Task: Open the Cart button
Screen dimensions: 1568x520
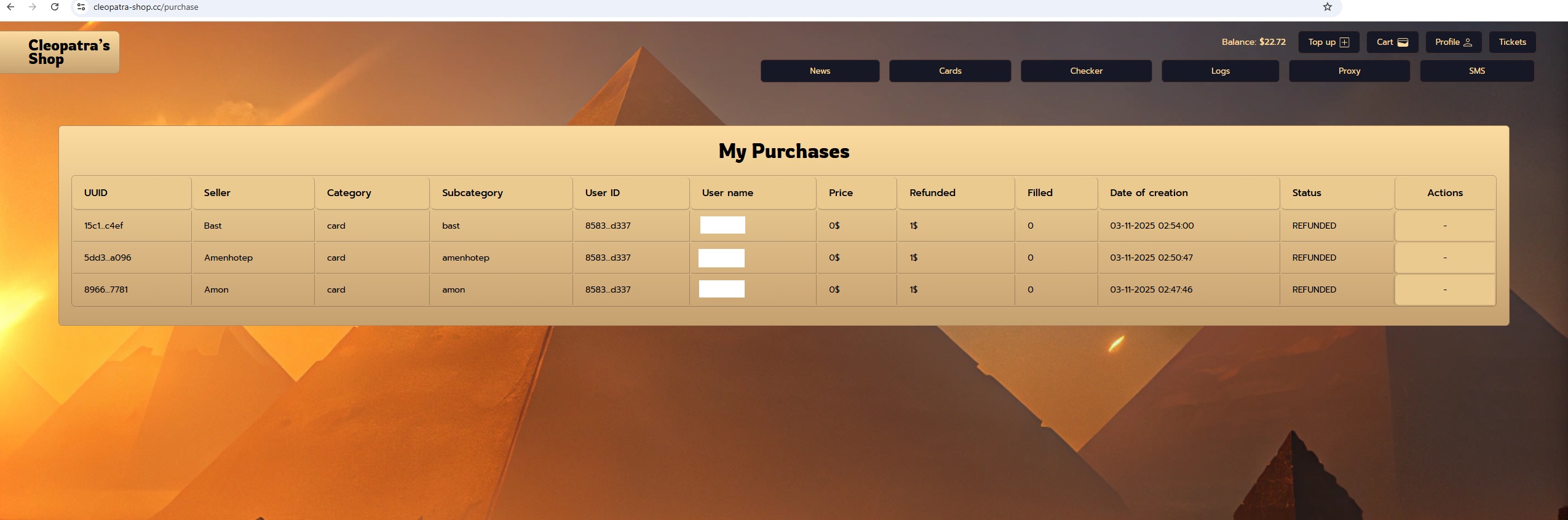Action: [1392, 42]
